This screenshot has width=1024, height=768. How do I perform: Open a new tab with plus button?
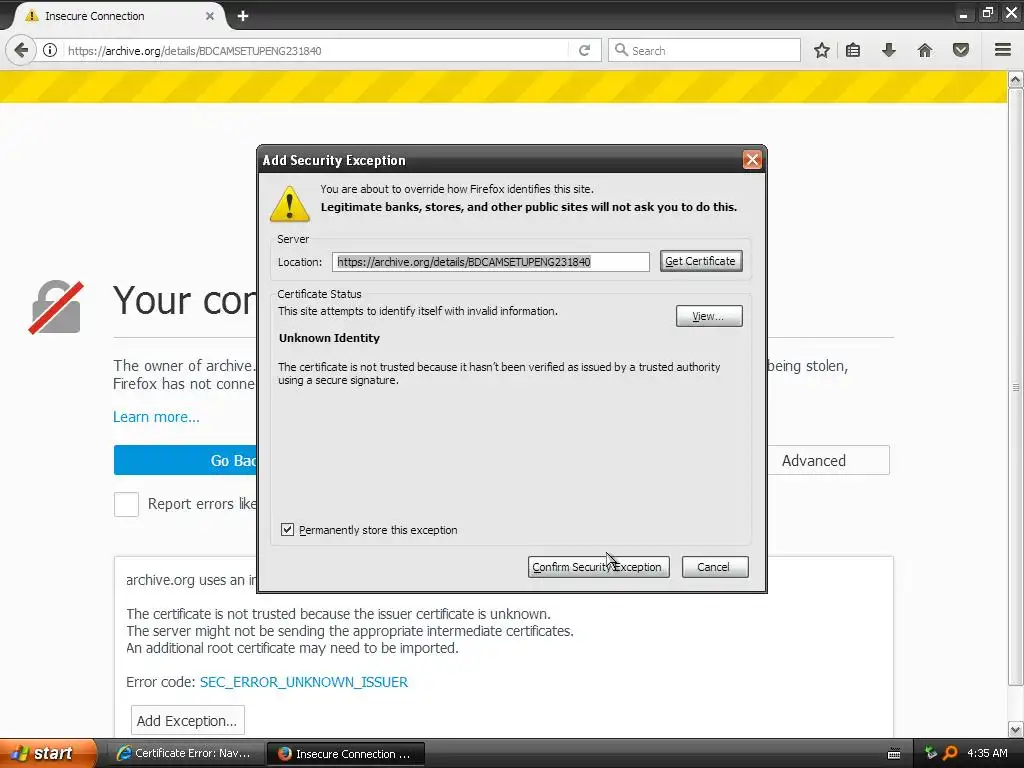click(x=243, y=16)
